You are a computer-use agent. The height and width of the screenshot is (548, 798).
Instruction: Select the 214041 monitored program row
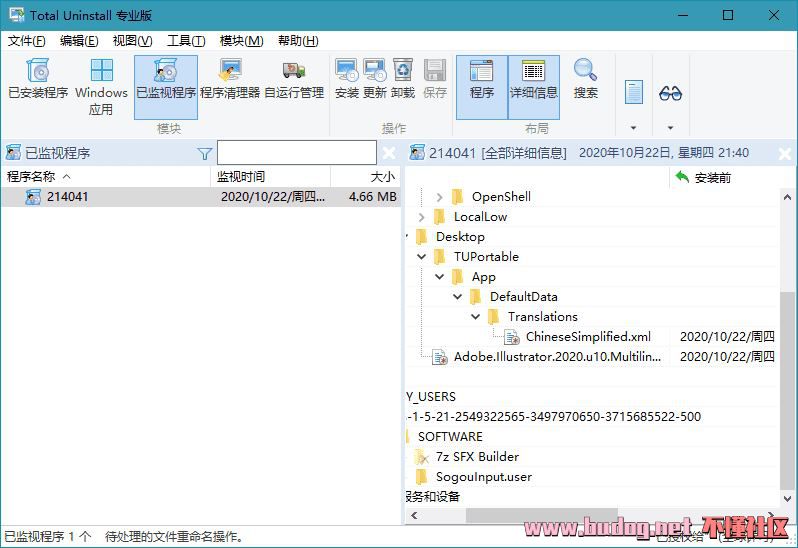[x=201, y=196]
